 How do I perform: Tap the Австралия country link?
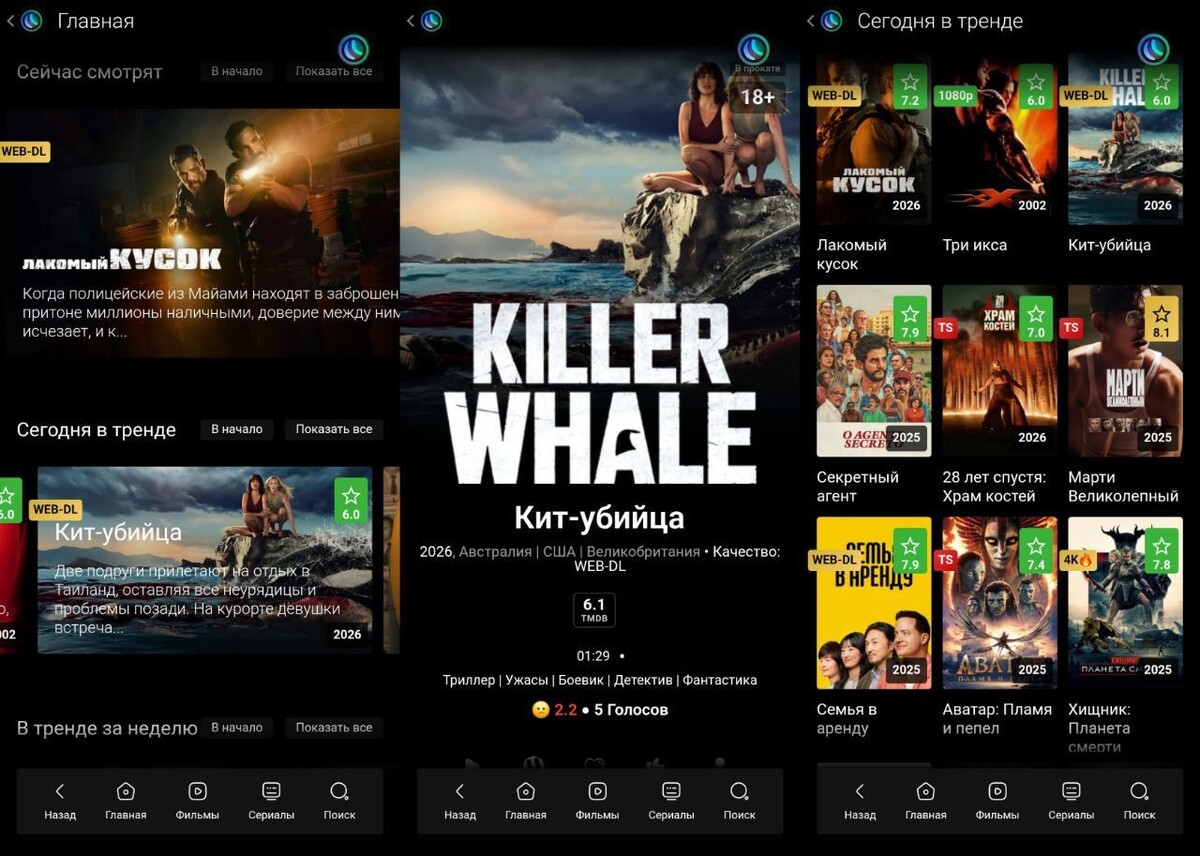(495, 552)
